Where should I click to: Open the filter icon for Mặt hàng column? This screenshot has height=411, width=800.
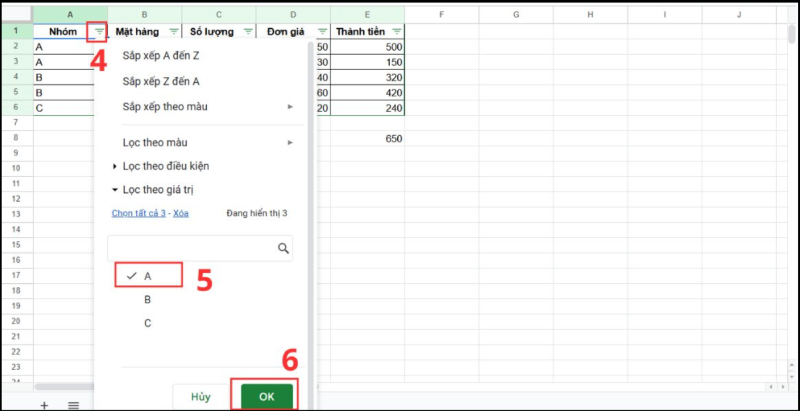point(175,32)
